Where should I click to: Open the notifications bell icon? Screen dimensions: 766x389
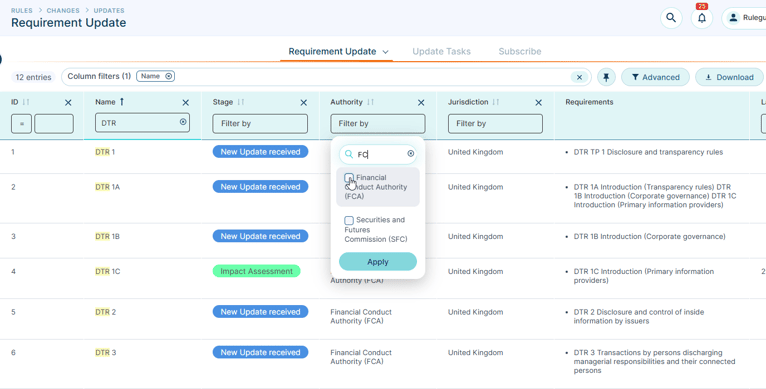pos(702,18)
